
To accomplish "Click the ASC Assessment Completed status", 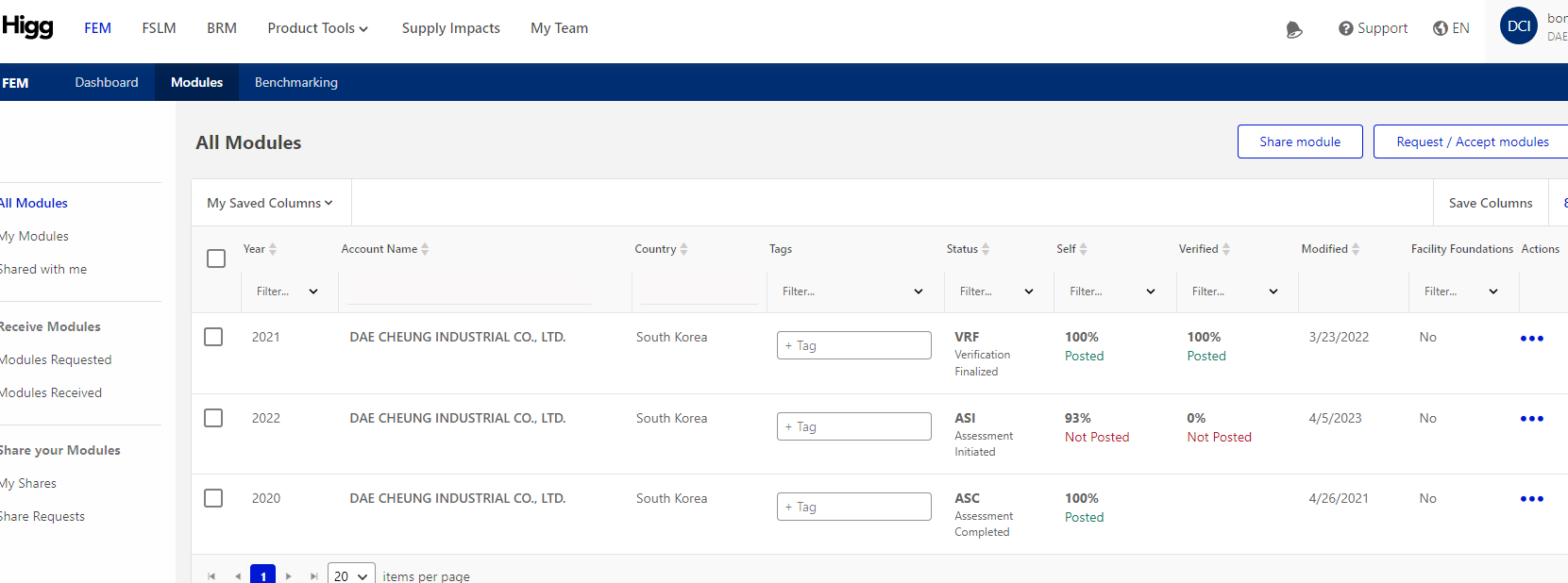I will tap(984, 514).
